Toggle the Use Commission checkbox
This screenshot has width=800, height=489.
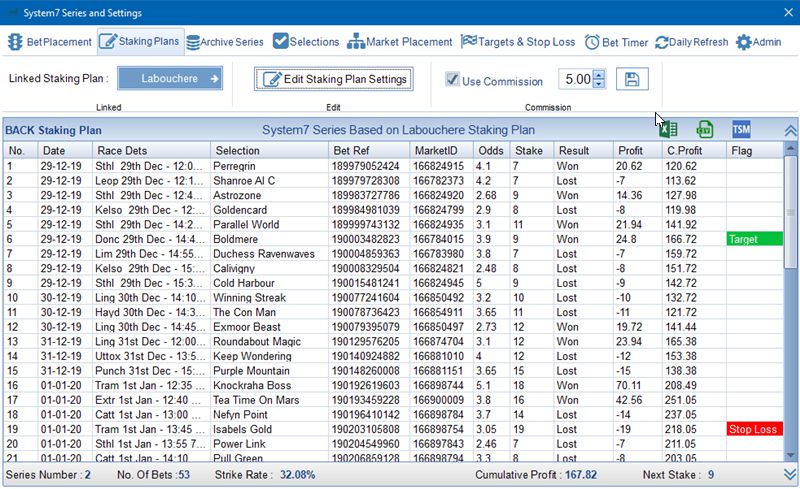(452, 79)
